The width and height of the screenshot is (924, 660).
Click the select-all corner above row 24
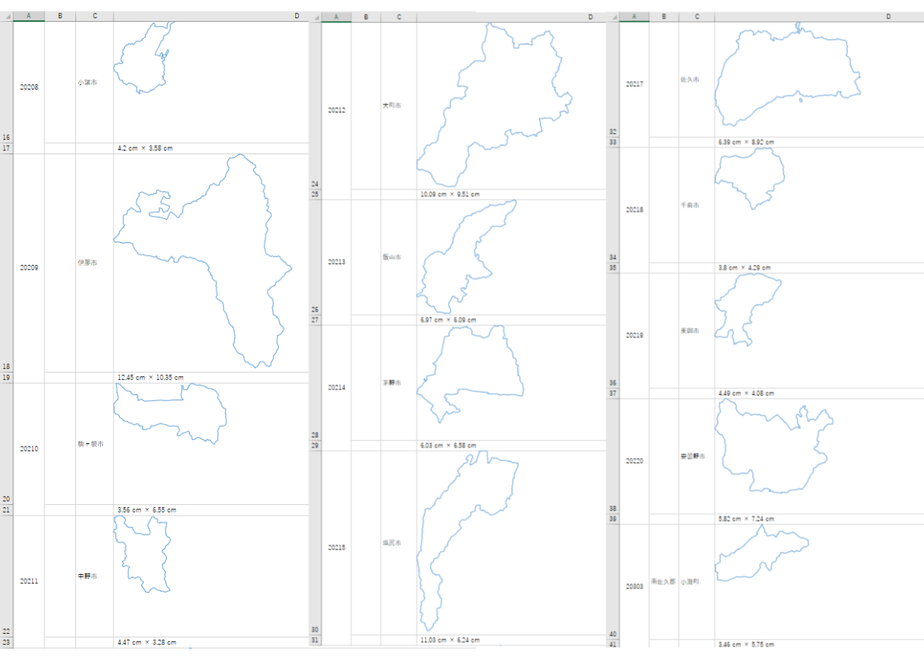click(315, 17)
